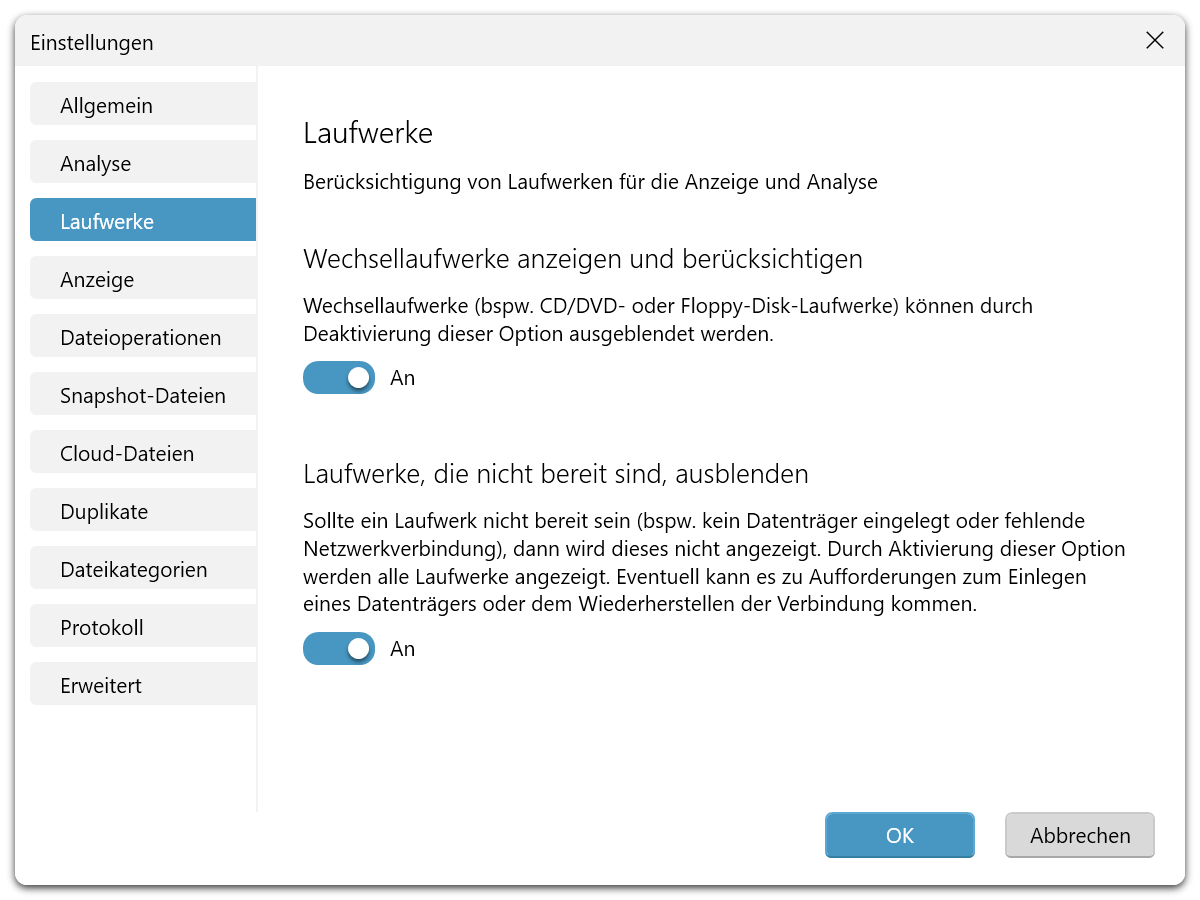Switch to the Analyse tab
The width and height of the screenshot is (1200, 900).
[x=143, y=163]
